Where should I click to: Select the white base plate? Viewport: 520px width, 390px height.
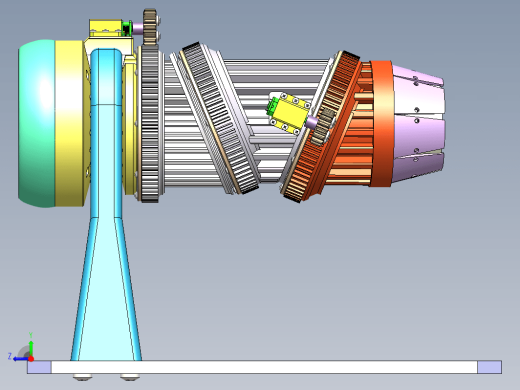pyautogui.click(x=264, y=367)
